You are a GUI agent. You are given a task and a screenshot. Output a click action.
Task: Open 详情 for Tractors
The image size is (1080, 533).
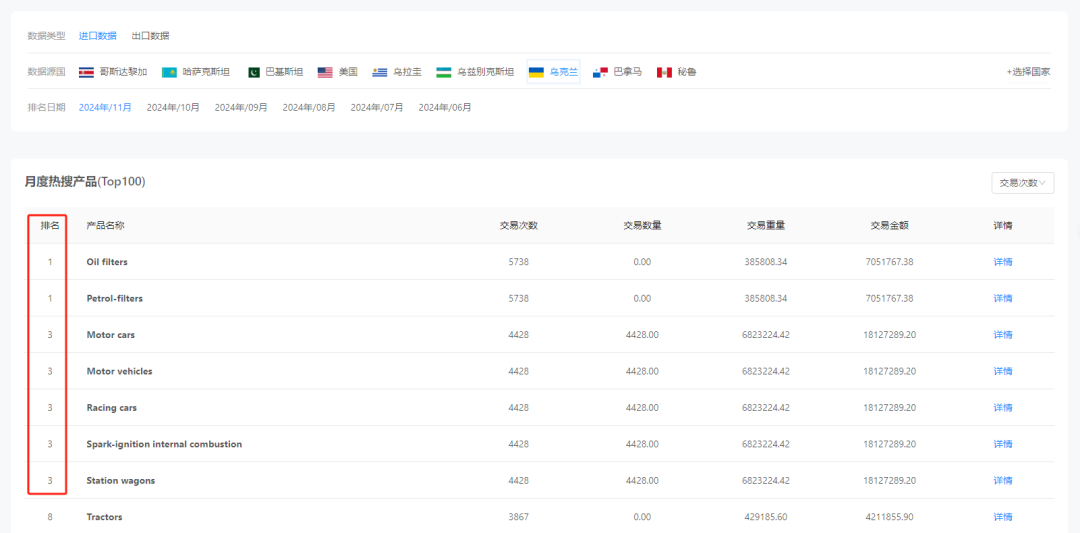(1003, 516)
